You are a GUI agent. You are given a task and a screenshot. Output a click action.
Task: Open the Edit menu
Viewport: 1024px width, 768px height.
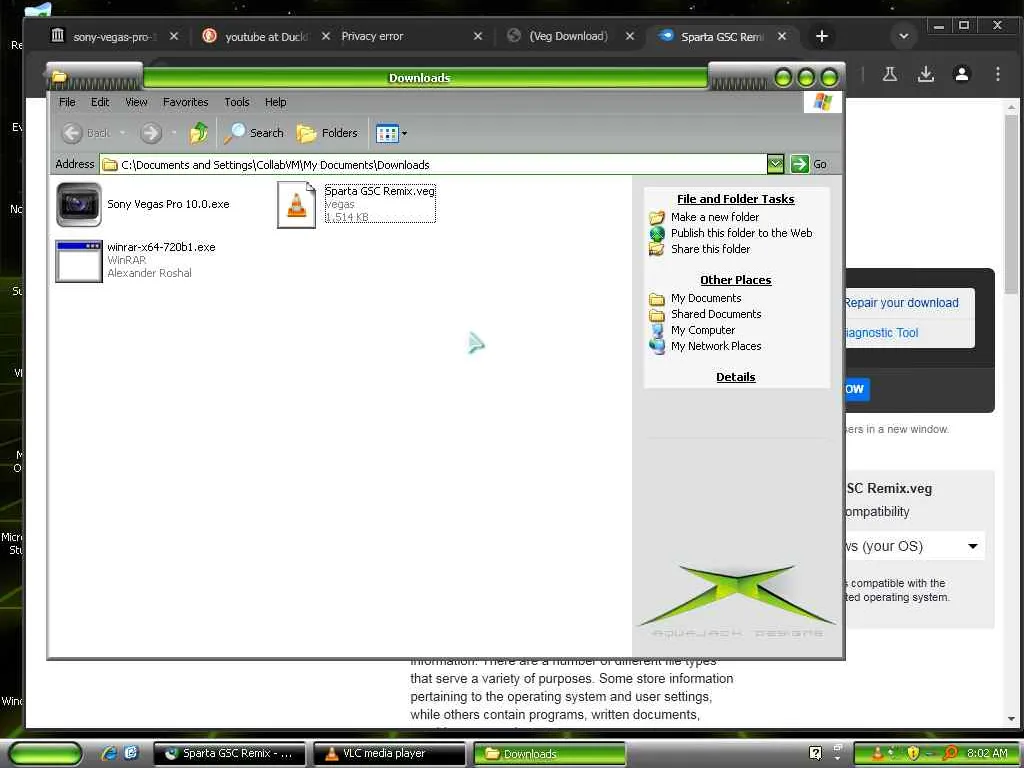[x=100, y=102]
